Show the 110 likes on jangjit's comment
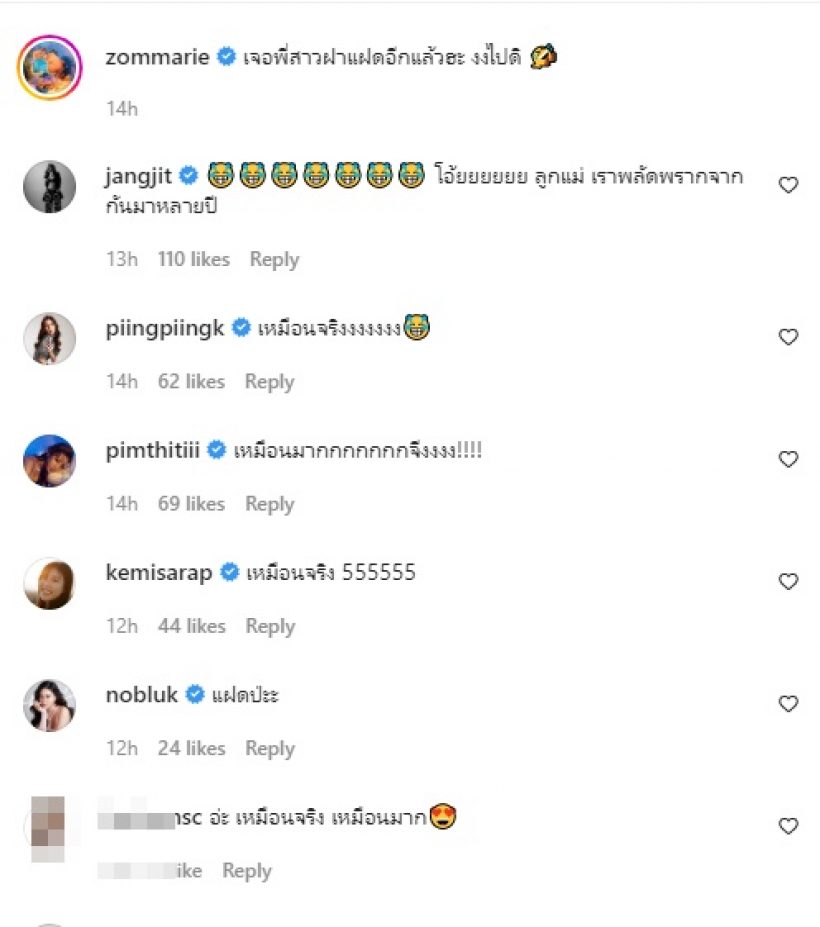The width and height of the screenshot is (820, 927). click(x=194, y=259)
